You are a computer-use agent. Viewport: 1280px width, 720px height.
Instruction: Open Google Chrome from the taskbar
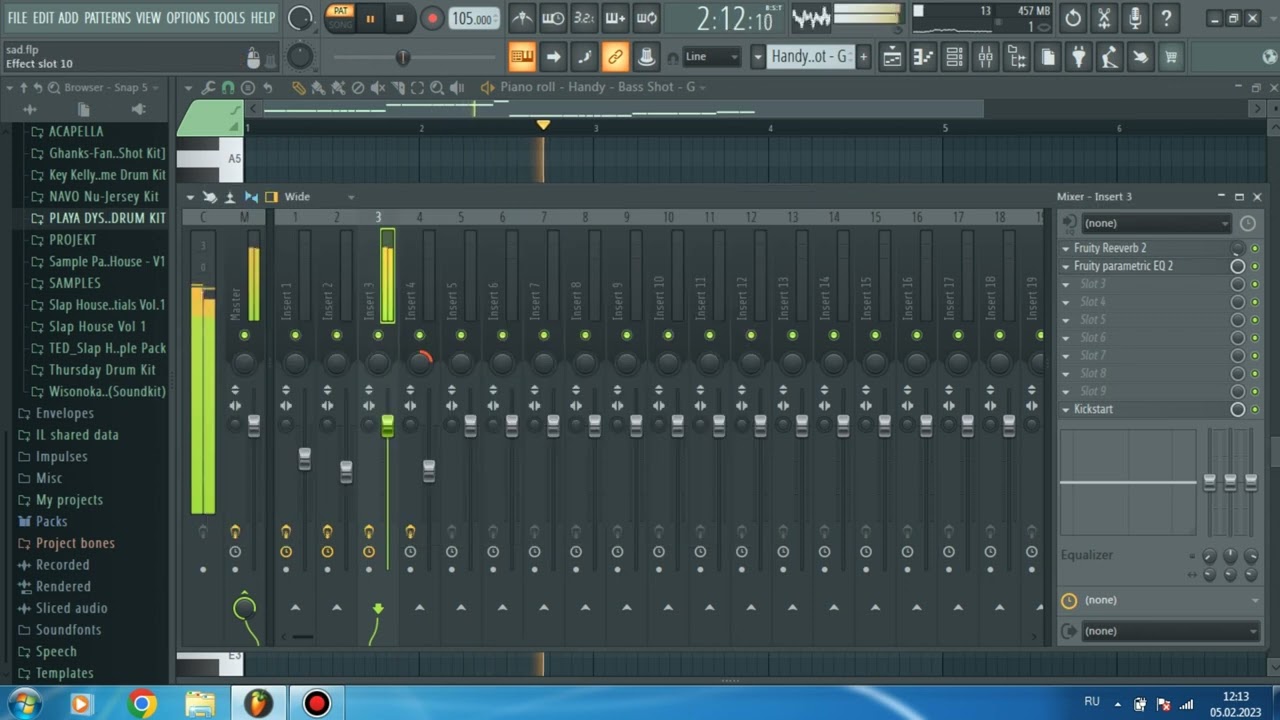[x=142, y=704]
